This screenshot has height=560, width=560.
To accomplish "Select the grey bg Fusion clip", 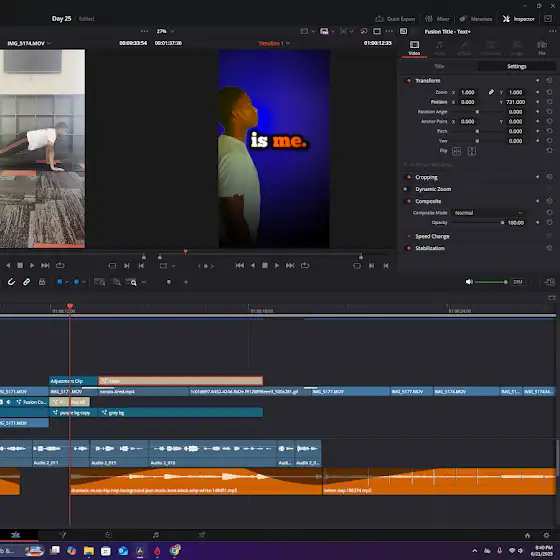I will 181,412.
